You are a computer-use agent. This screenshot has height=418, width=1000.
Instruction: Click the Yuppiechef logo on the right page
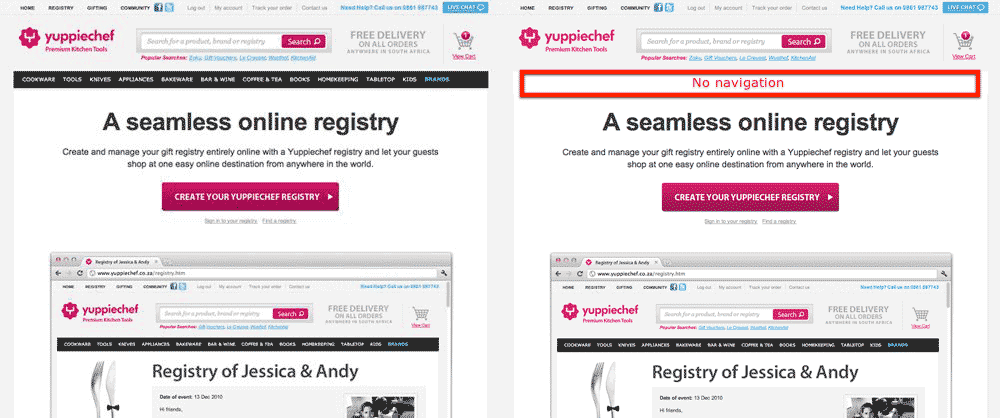coord(566,40)
